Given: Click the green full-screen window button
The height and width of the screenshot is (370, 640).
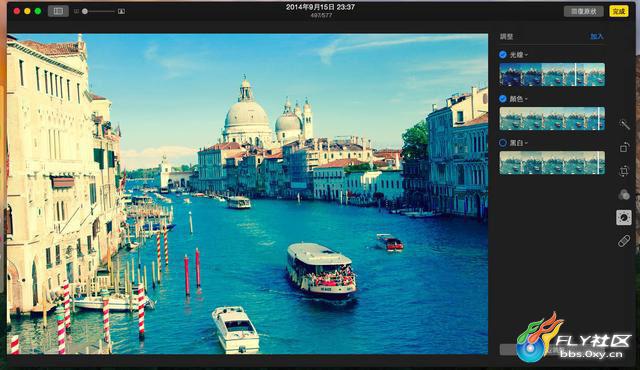Looking at the screenshot, I should click(38, 11).
